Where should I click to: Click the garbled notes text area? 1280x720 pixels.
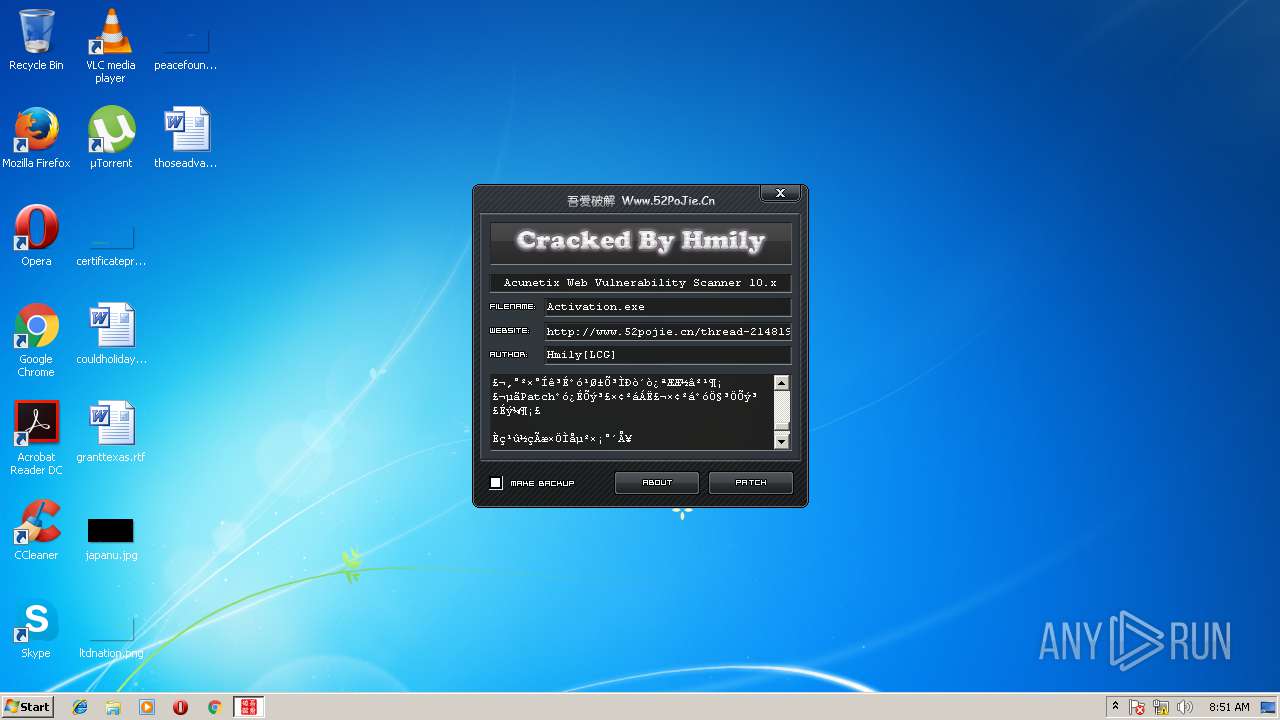(632, 412)
